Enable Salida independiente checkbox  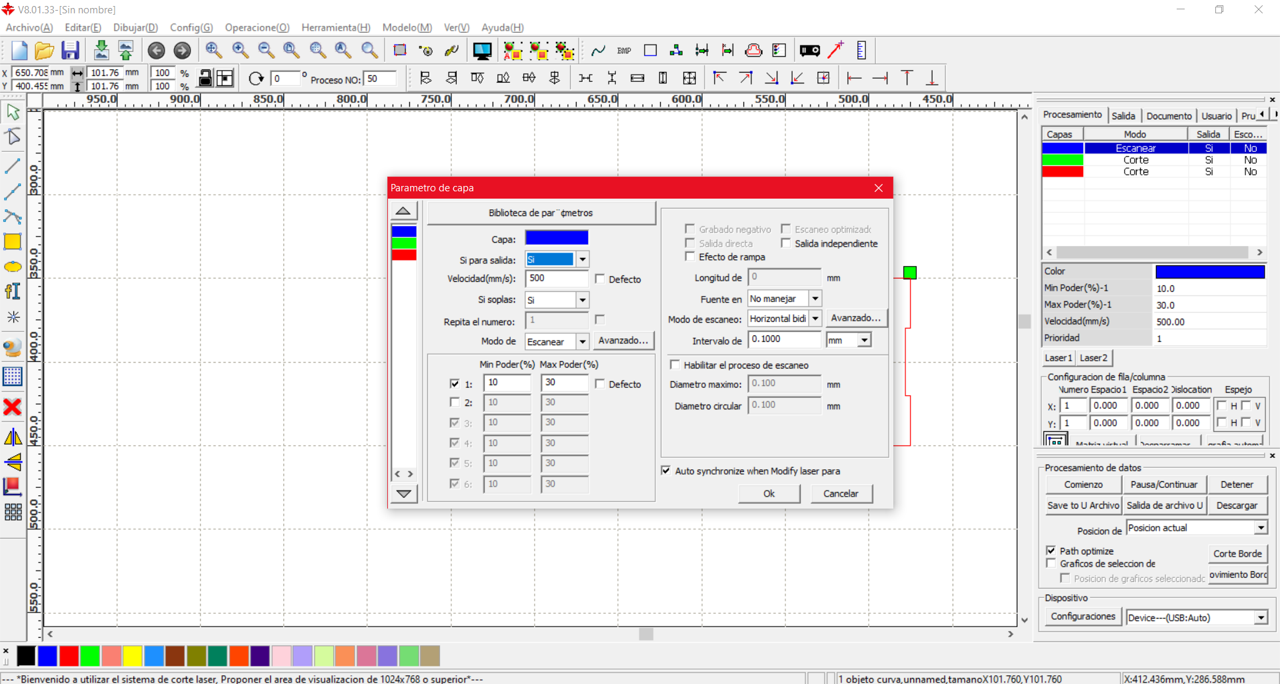[786, 243]
